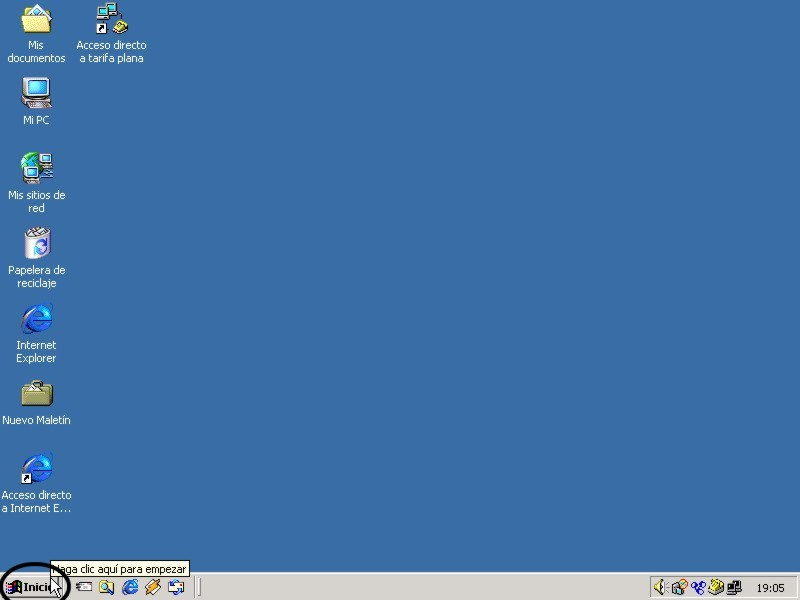The width and height of the screenshot is (800, 600).
Task: Select the Nuevo Maletín briefcase icon
Action: pyautogui.click(x=36, y=403)
